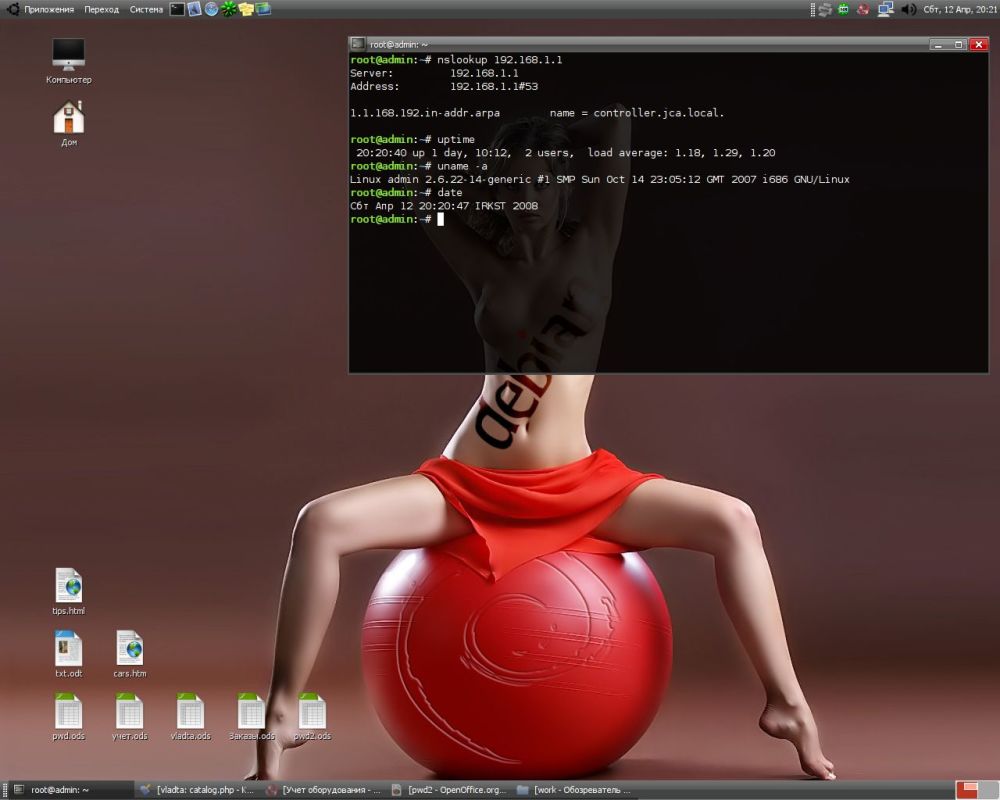Open the yellow sticky notes launcher
This screenshot has height=800, width=1000.
point(246,9)
